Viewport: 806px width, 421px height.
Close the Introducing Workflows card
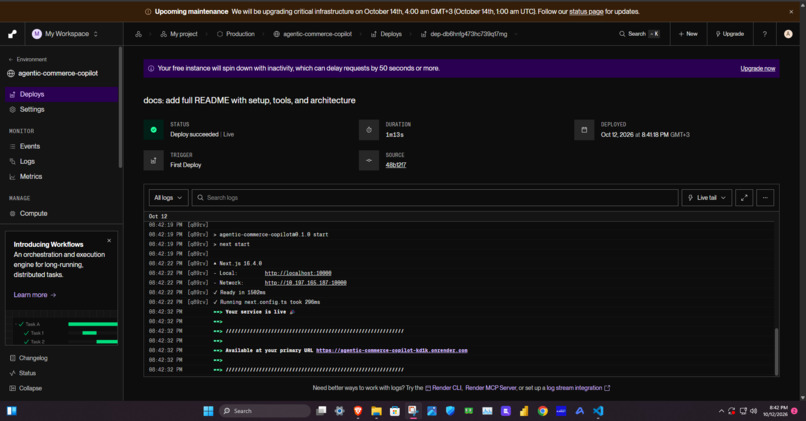click(109, 241)
